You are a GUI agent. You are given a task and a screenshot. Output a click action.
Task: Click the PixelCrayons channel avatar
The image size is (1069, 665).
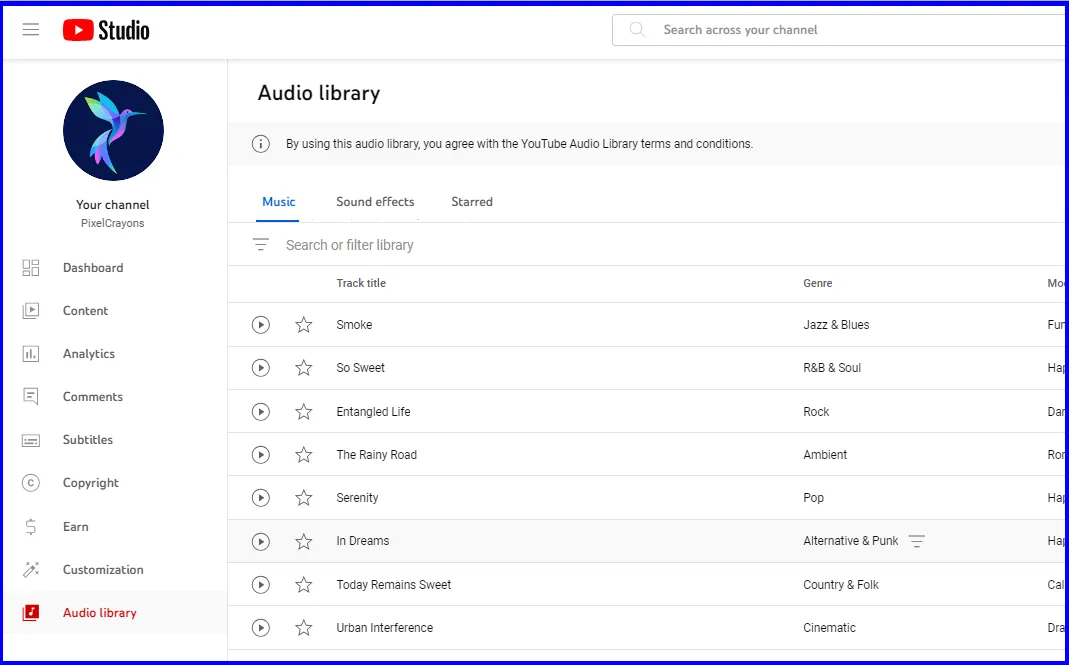(113, 130)
